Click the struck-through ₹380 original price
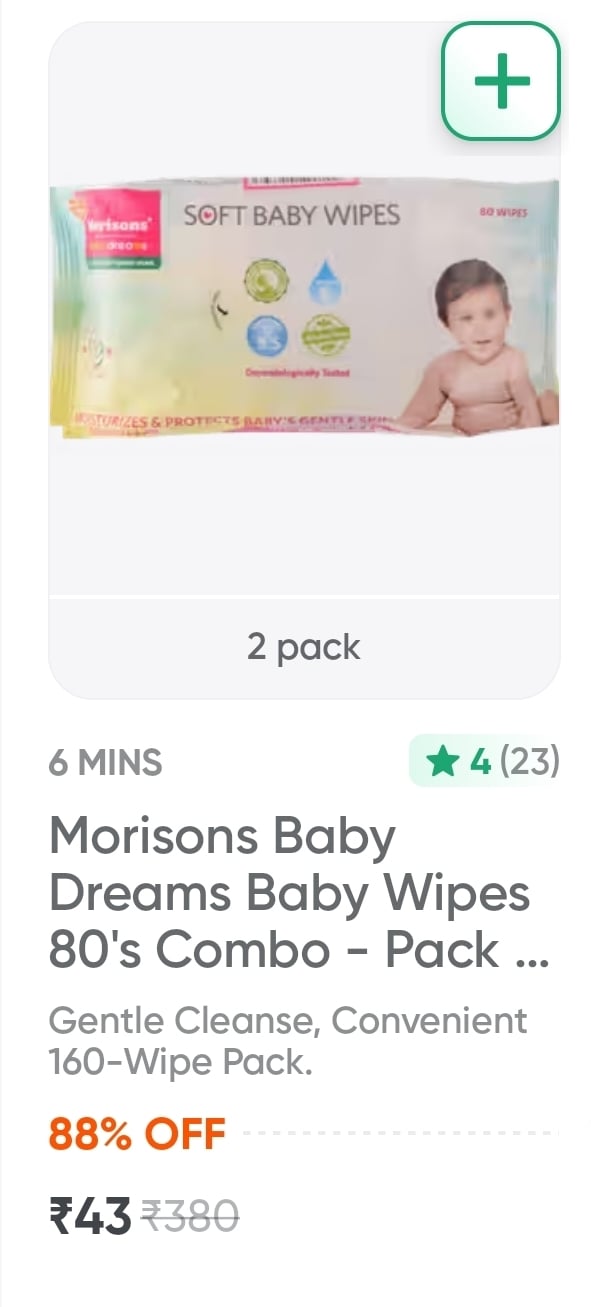The height and width of the screenshot is (1307, 591). coord(191,1217)
